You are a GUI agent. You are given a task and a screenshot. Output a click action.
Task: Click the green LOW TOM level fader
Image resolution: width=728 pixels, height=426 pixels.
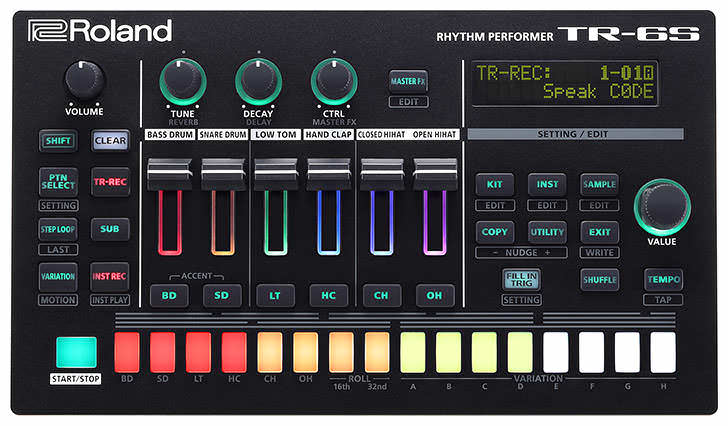pyautogui.click(x=276, y=174)
